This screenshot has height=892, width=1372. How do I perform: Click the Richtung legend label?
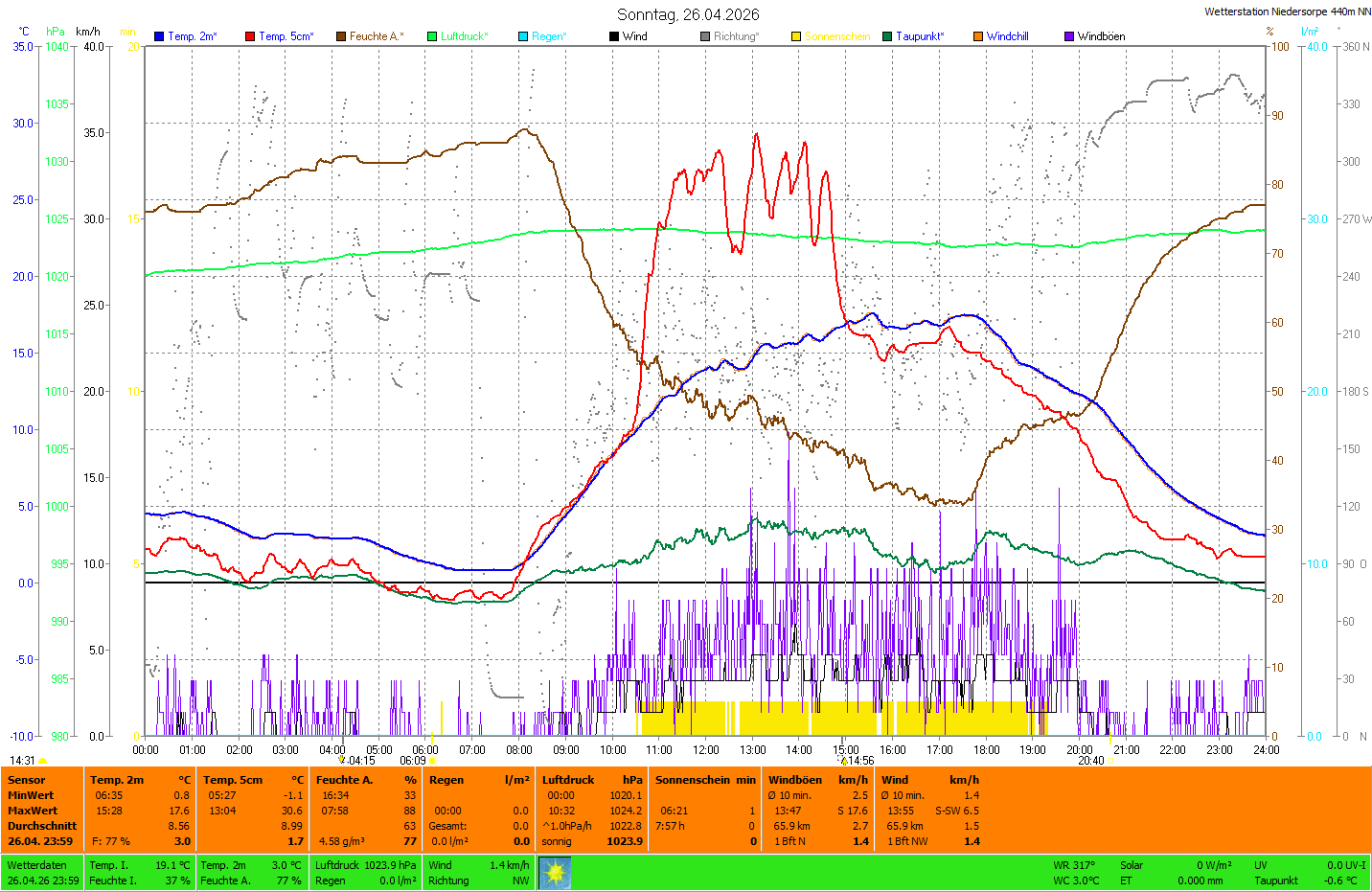coord(736,36)
